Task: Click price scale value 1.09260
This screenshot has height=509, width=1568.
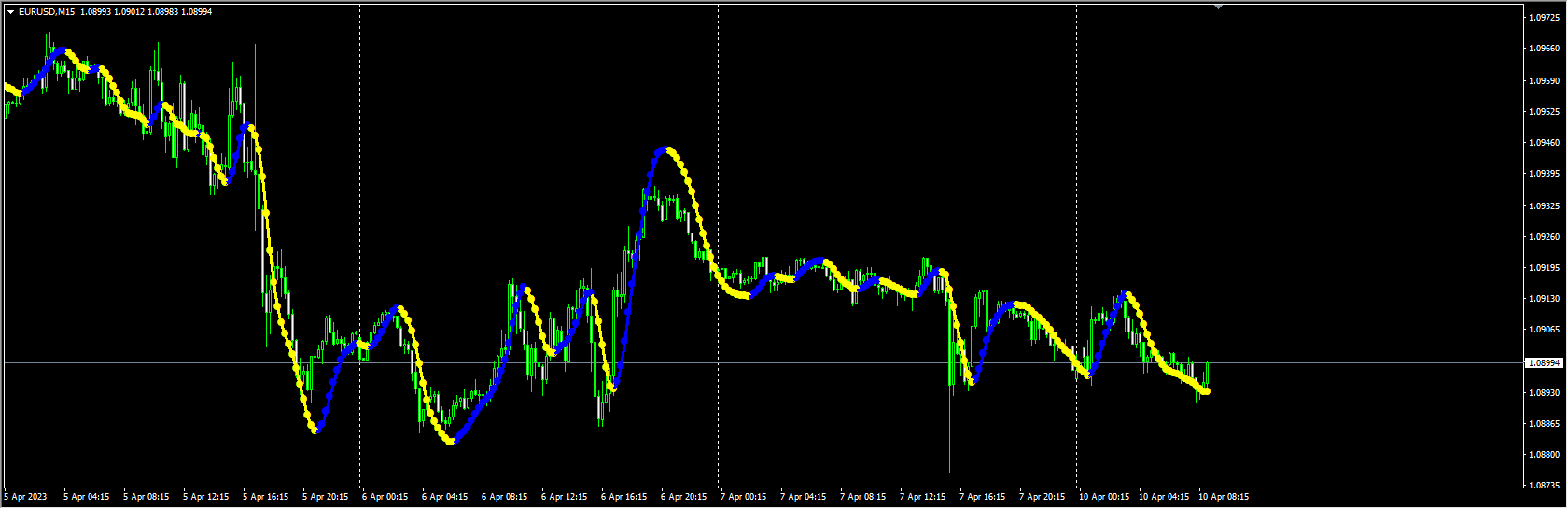Action: [1545, 236]
